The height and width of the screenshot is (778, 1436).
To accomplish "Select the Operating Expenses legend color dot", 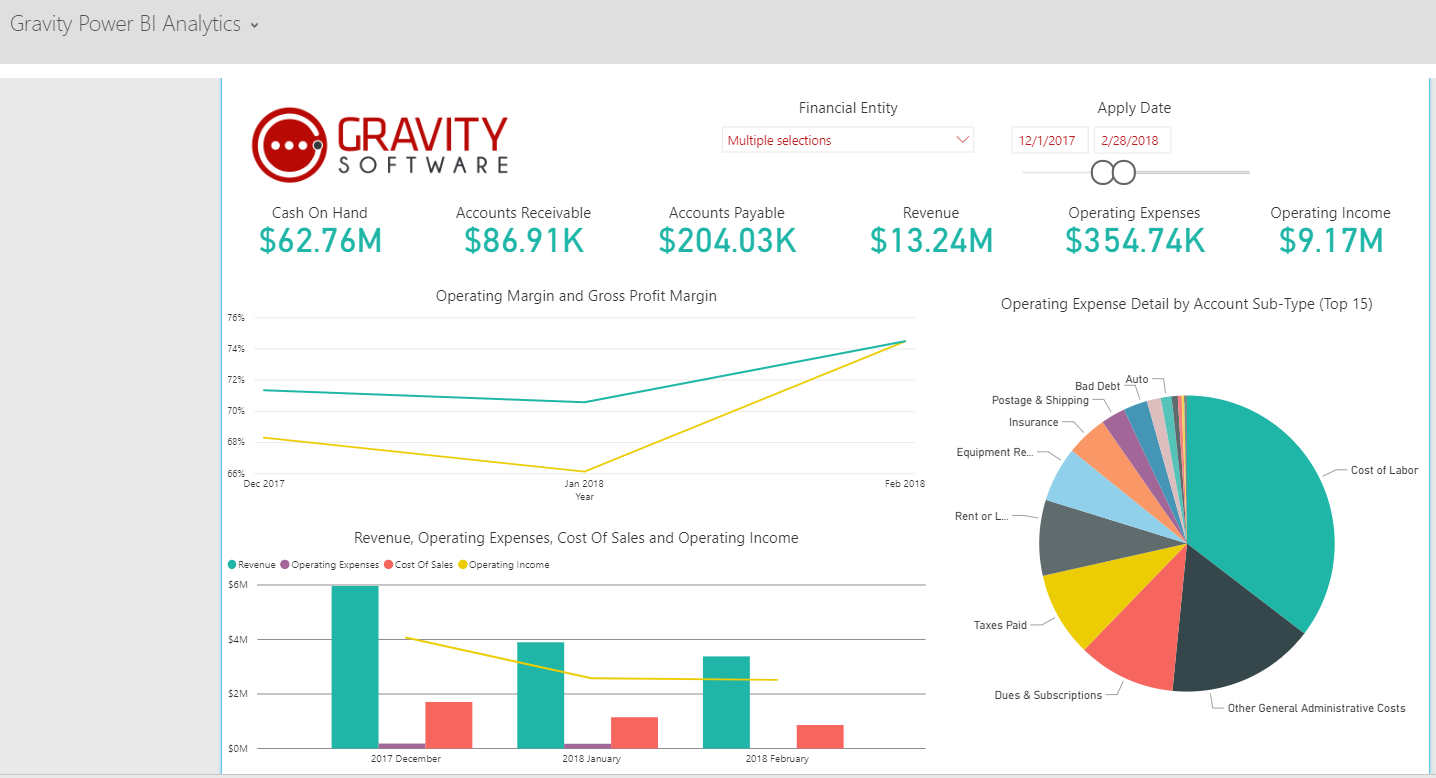I will (285, 564).
